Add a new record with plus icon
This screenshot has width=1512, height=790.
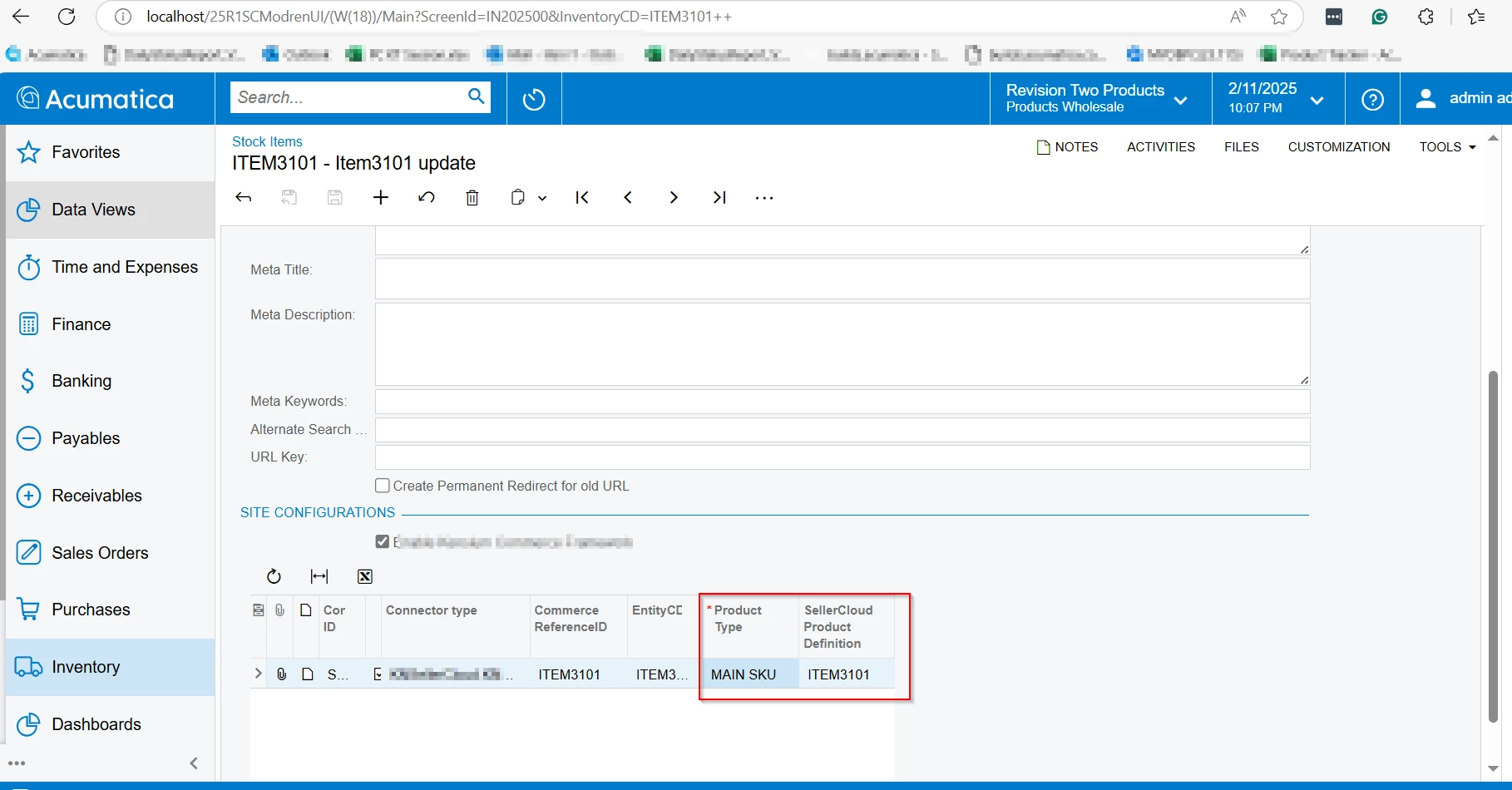381,197
